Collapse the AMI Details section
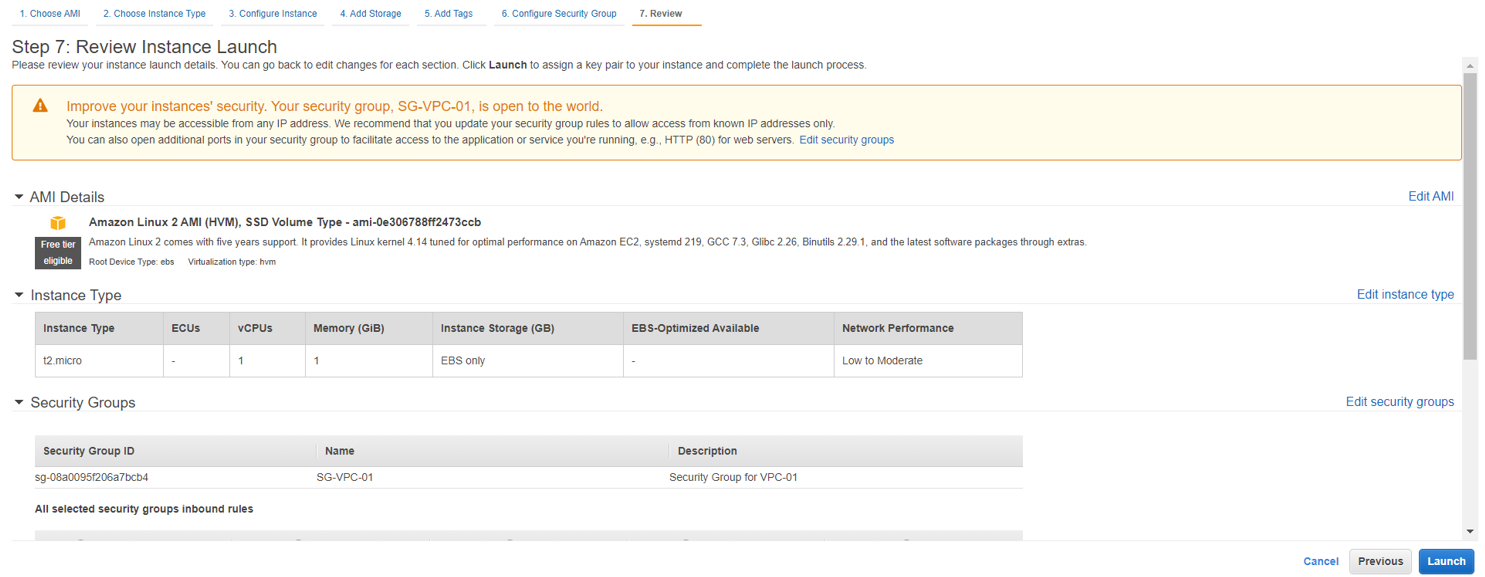 pos(19,197)
